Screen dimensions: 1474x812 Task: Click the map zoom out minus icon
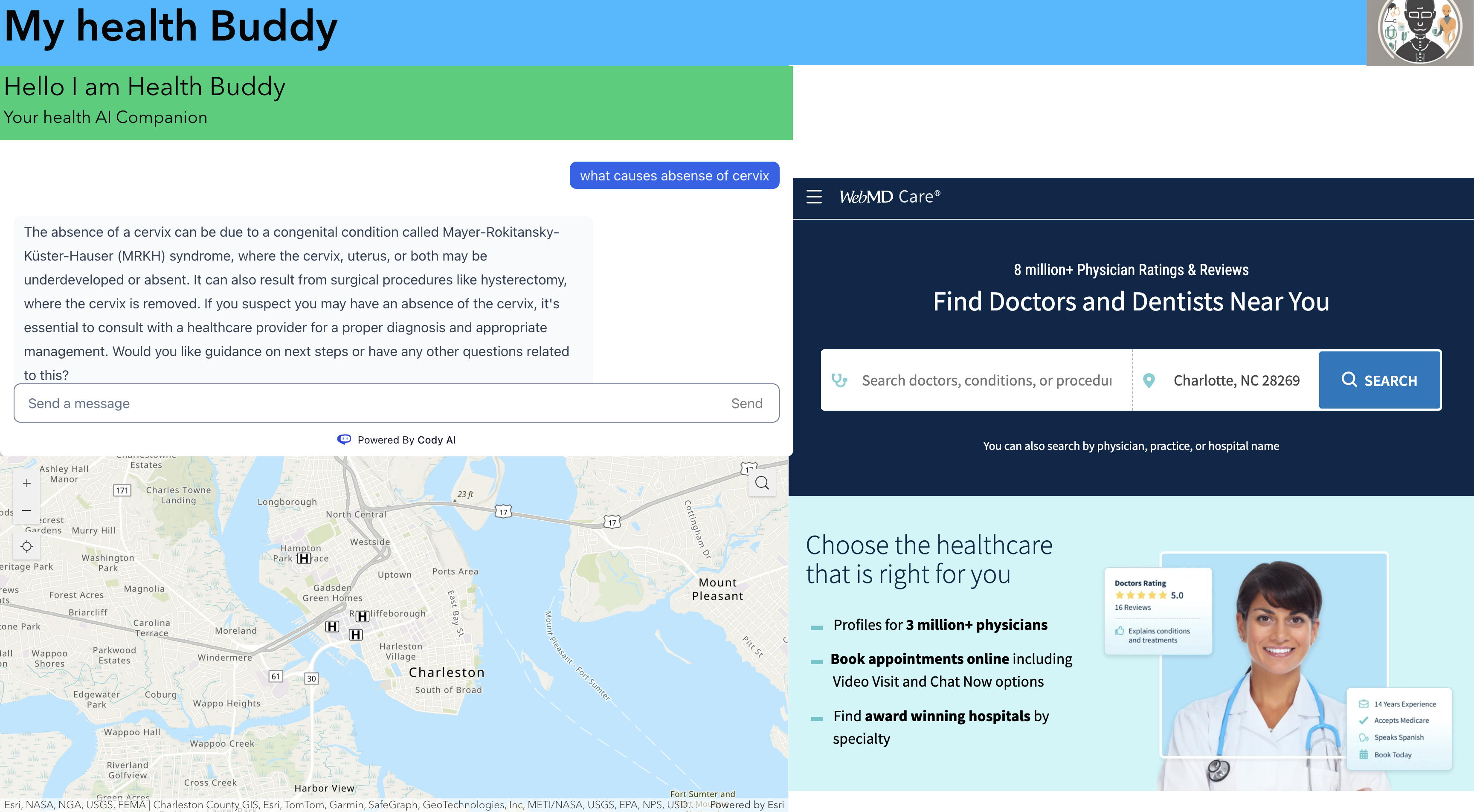click(26, 510)
